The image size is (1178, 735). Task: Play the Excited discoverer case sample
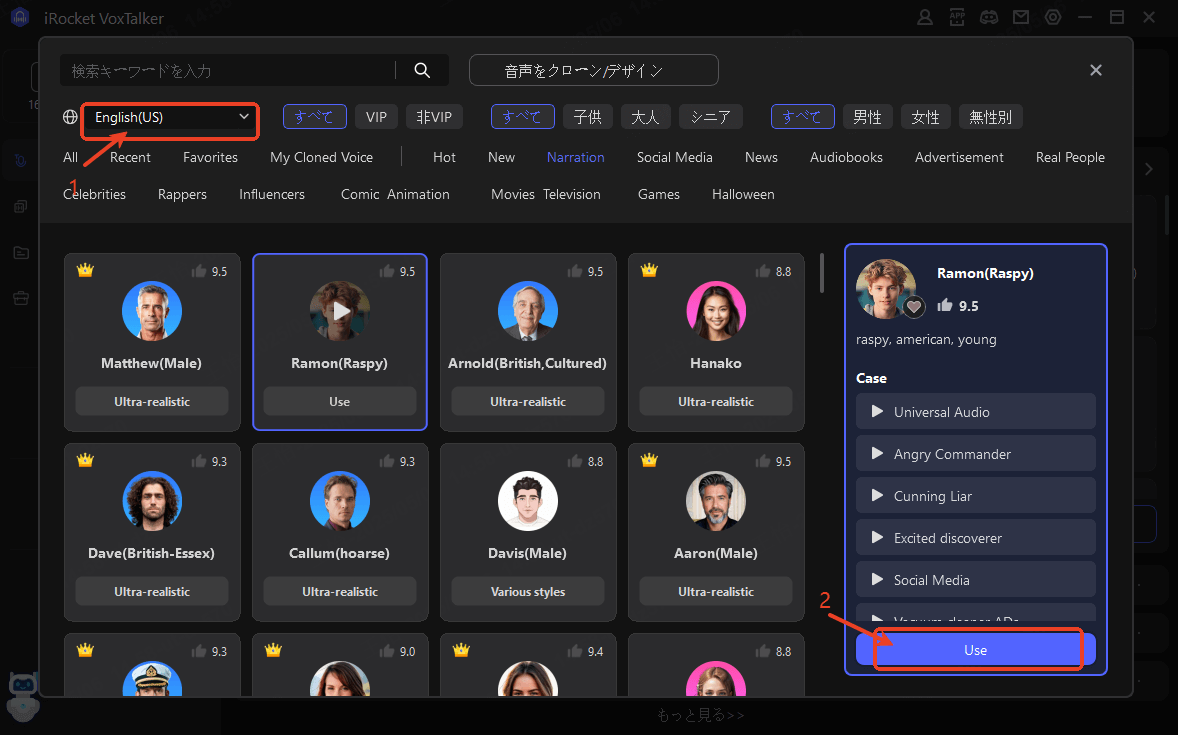877,537
